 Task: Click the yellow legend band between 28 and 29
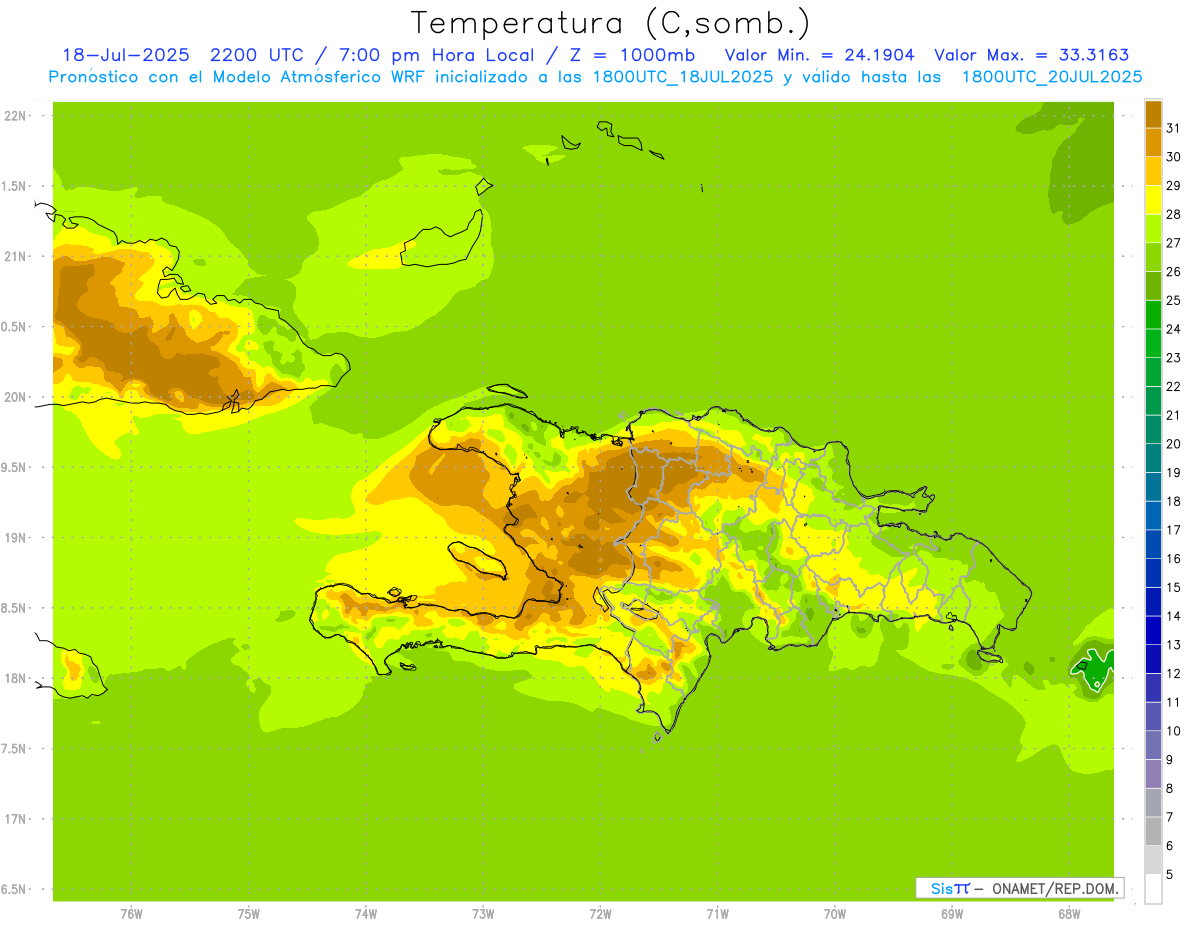click(x=1153, y=199)
